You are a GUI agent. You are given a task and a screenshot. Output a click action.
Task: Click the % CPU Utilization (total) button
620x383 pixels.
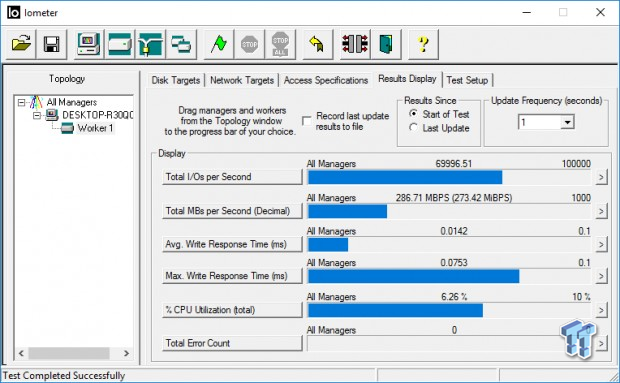[232, 310]
